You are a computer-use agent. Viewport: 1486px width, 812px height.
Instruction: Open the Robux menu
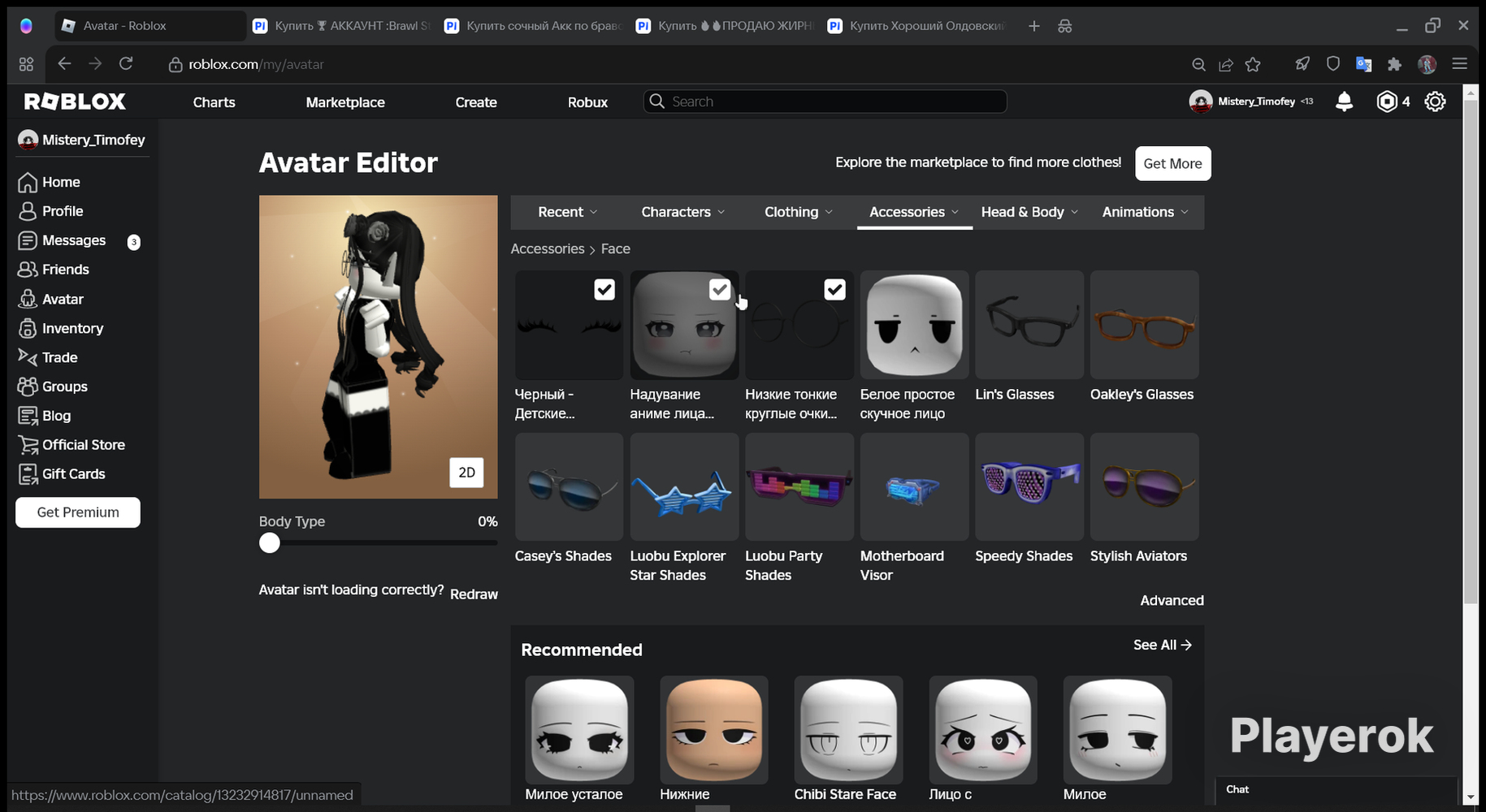[x=587, y=102]
